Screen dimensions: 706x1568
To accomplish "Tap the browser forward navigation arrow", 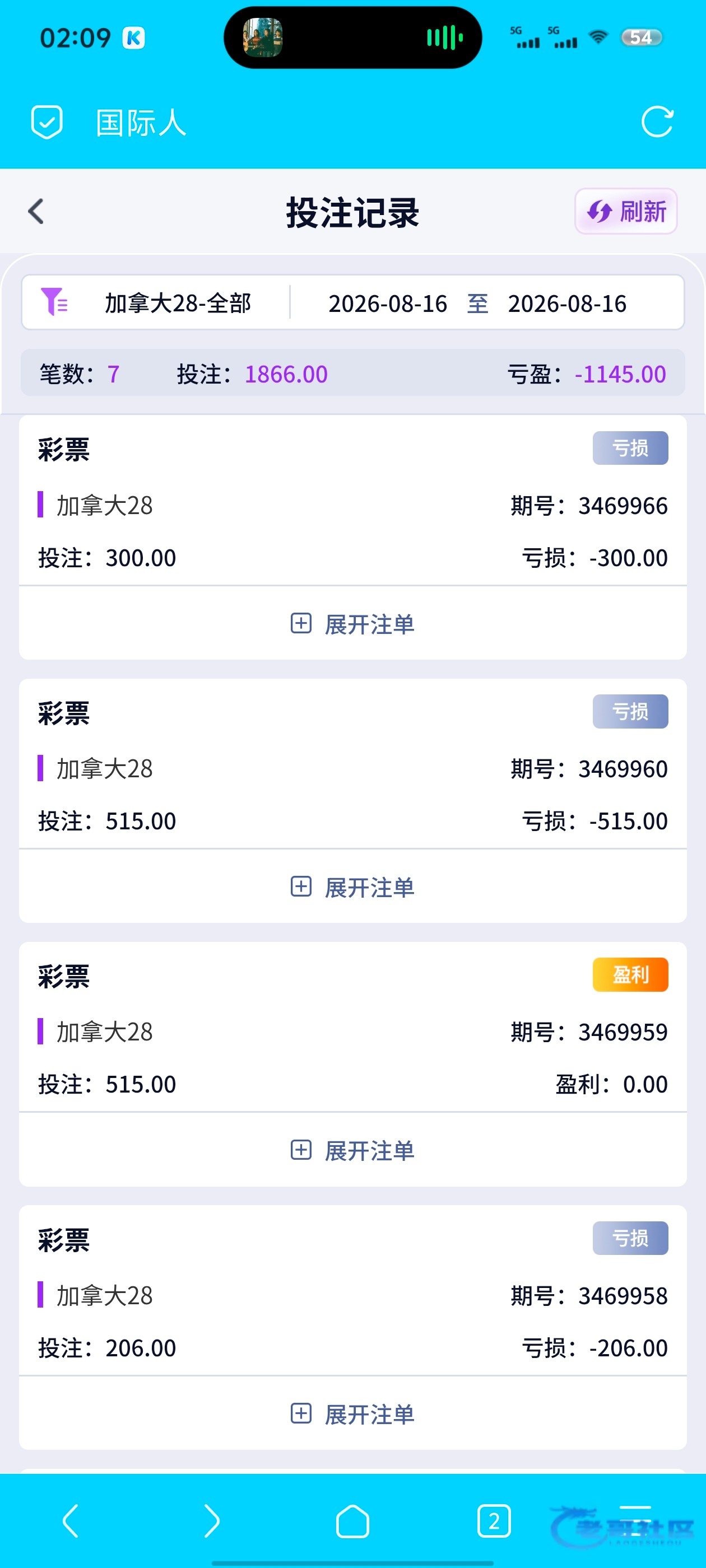I will click(x=211, y=1520).
